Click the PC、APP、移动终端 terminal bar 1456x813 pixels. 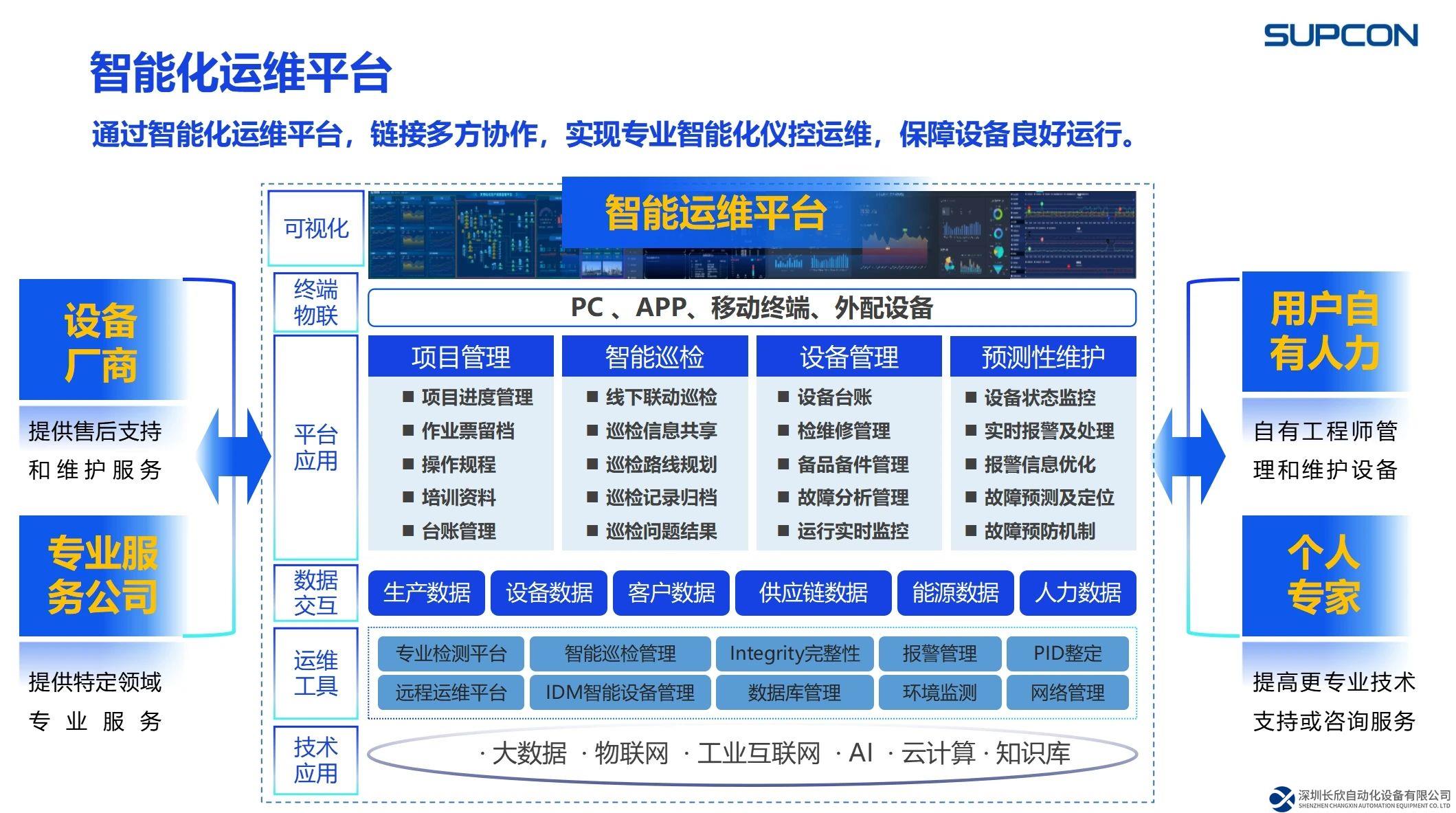point(752,307)
